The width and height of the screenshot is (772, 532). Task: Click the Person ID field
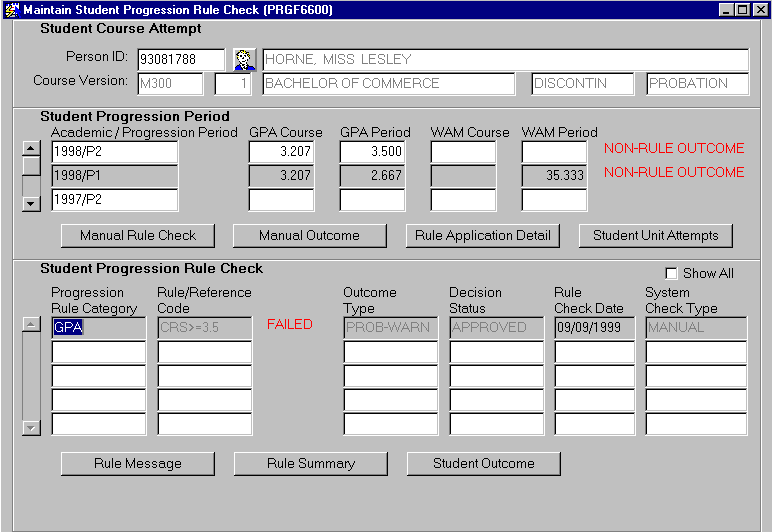pyautogui.click(x=181, y=60)
